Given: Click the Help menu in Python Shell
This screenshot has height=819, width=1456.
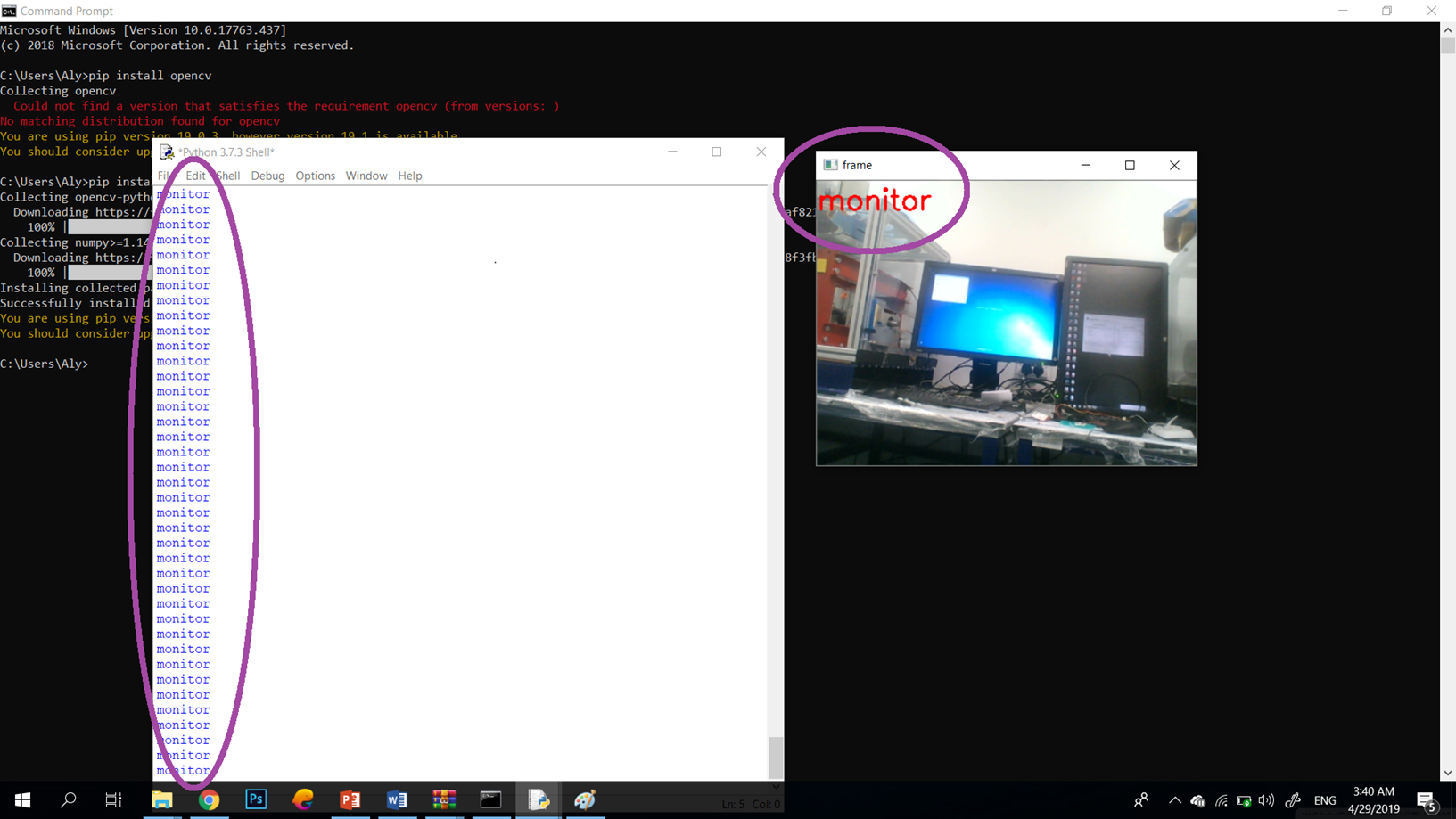Looking at the screenshot, I should pos(410,176).
